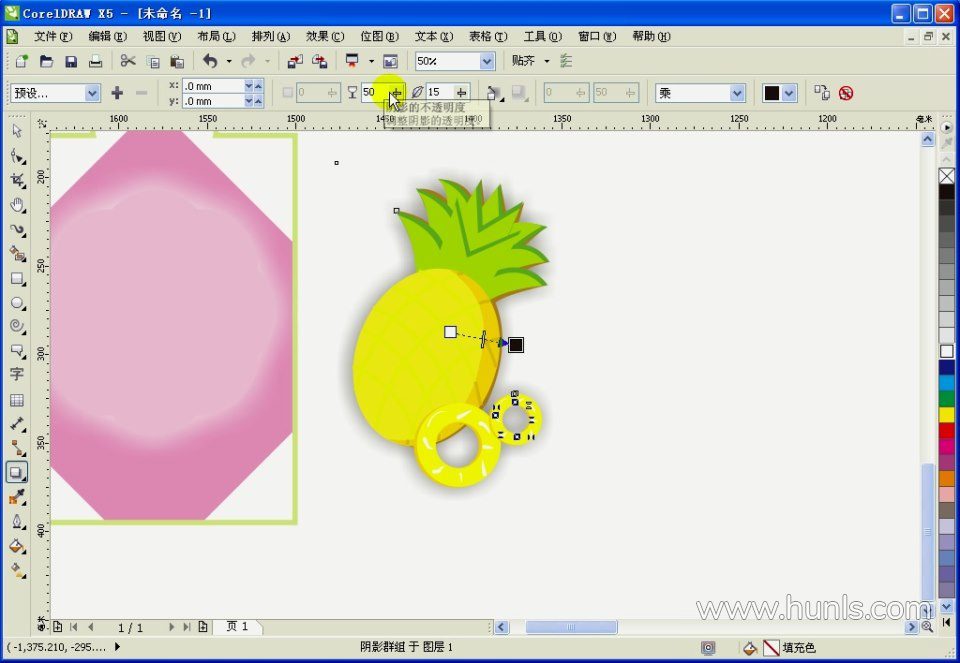The image size is (960, 663).
Task: Click the red swatch in color palette
Action: [946, 430]
